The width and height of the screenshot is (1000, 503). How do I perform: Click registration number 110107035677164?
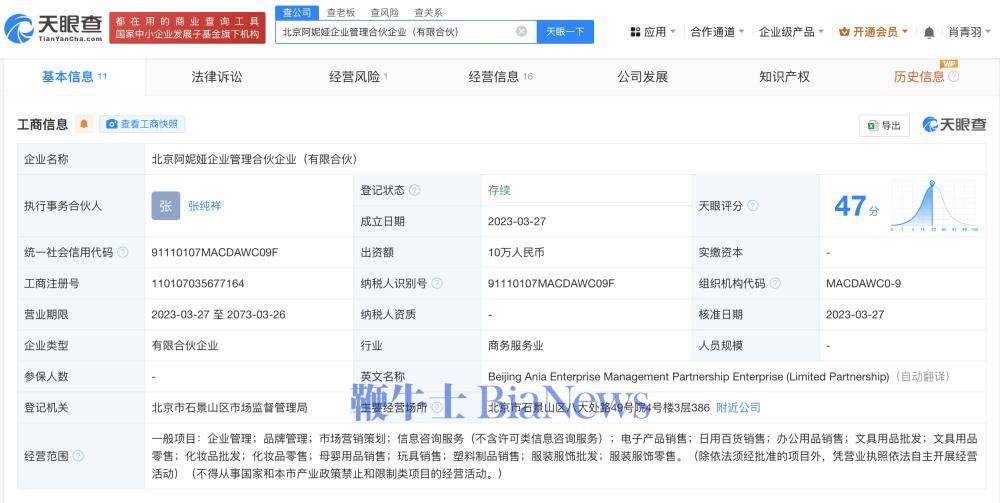tap(198, 284)
